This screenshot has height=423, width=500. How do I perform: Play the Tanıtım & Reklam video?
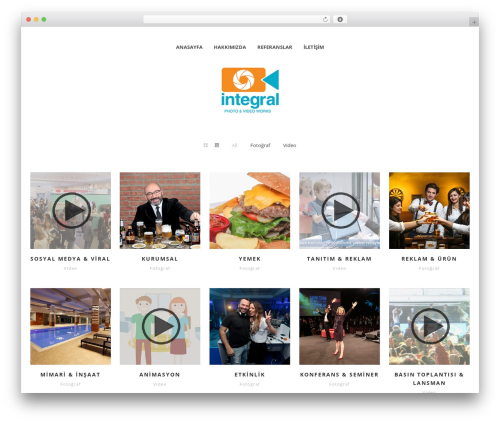[x=339, y=210]
